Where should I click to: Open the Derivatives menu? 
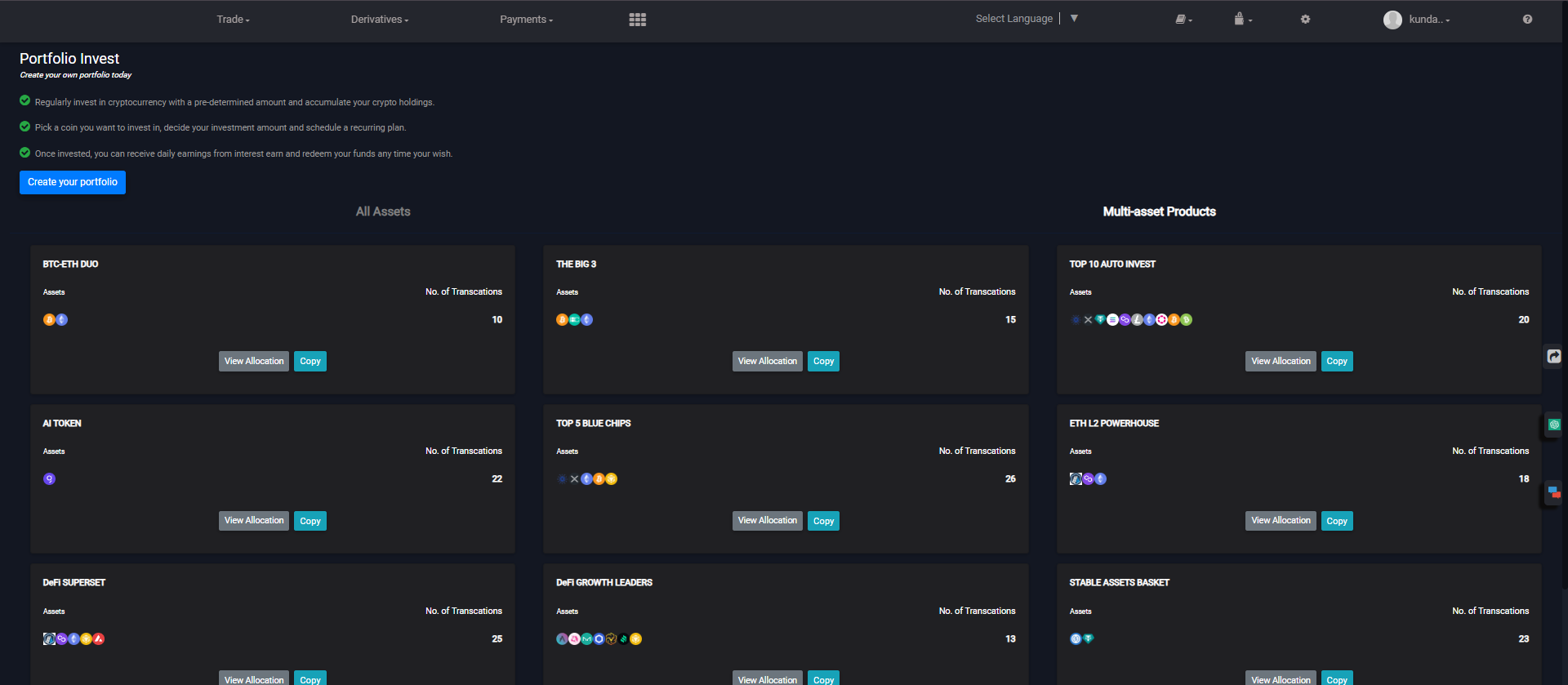379,20
